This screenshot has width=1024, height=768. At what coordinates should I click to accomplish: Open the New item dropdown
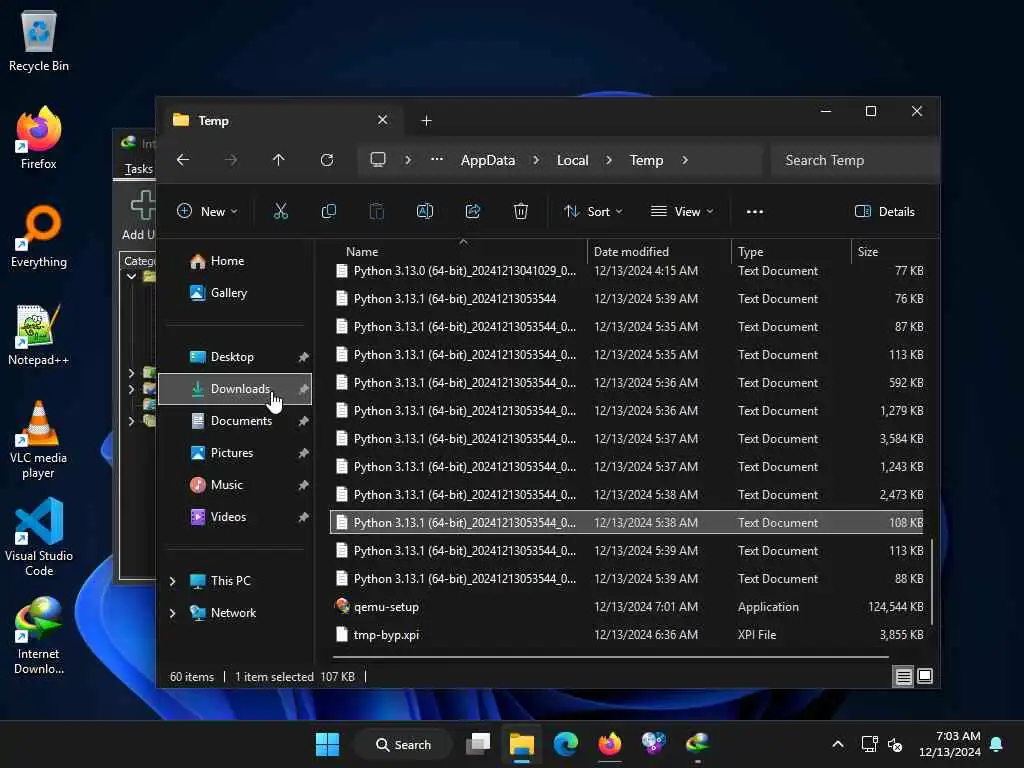[208, 212]
